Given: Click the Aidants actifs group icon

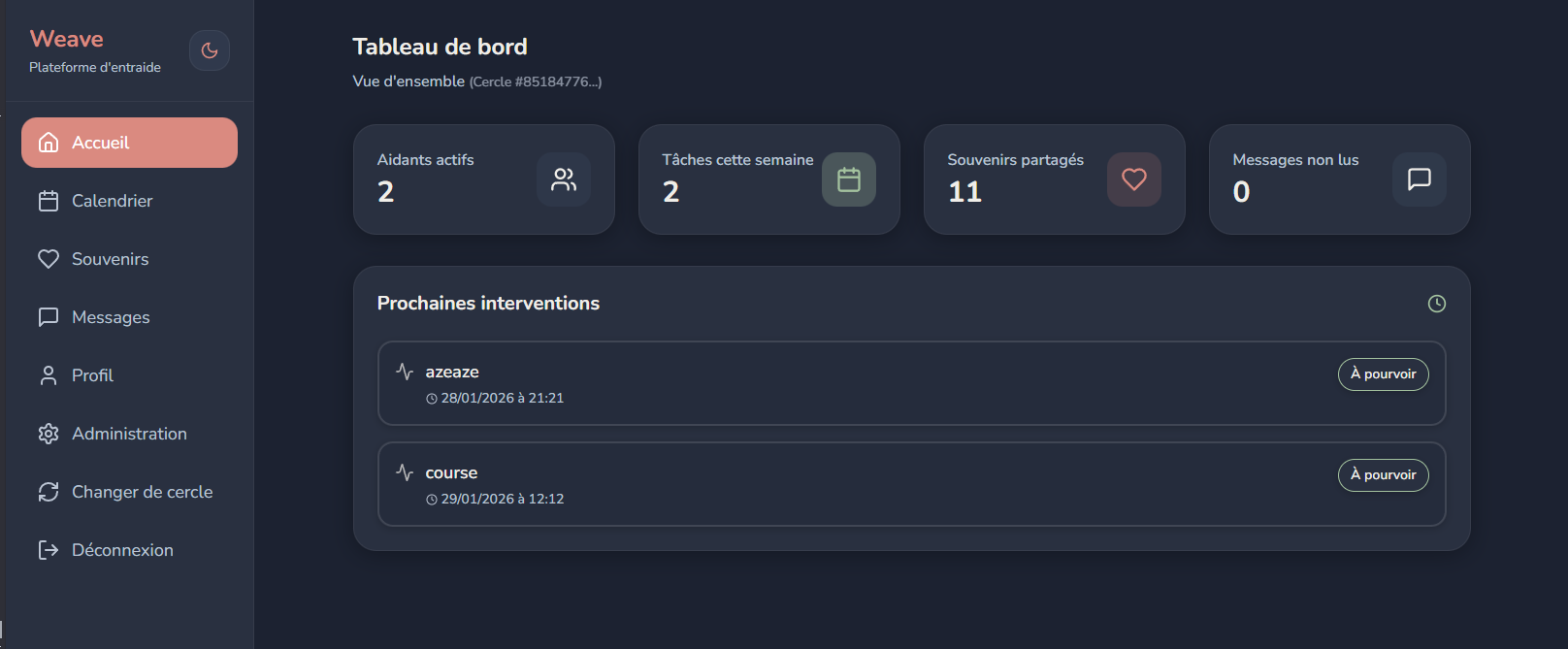Looking at the screenshot, I should [x=564, y=179].
